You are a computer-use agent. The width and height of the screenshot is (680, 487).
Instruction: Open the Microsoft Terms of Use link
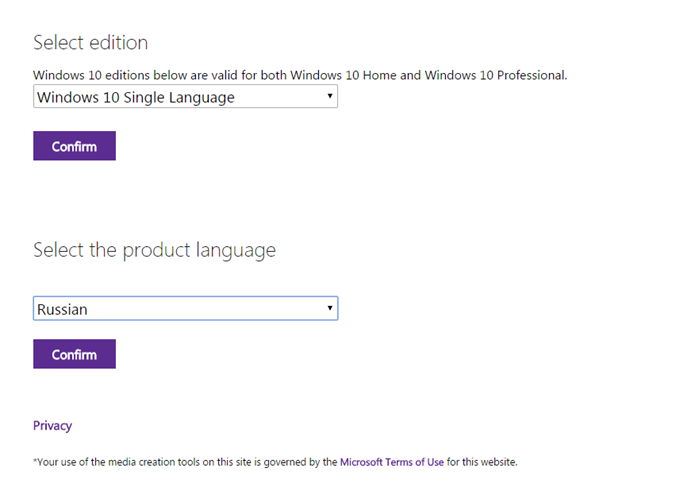(x=391, y=462)
